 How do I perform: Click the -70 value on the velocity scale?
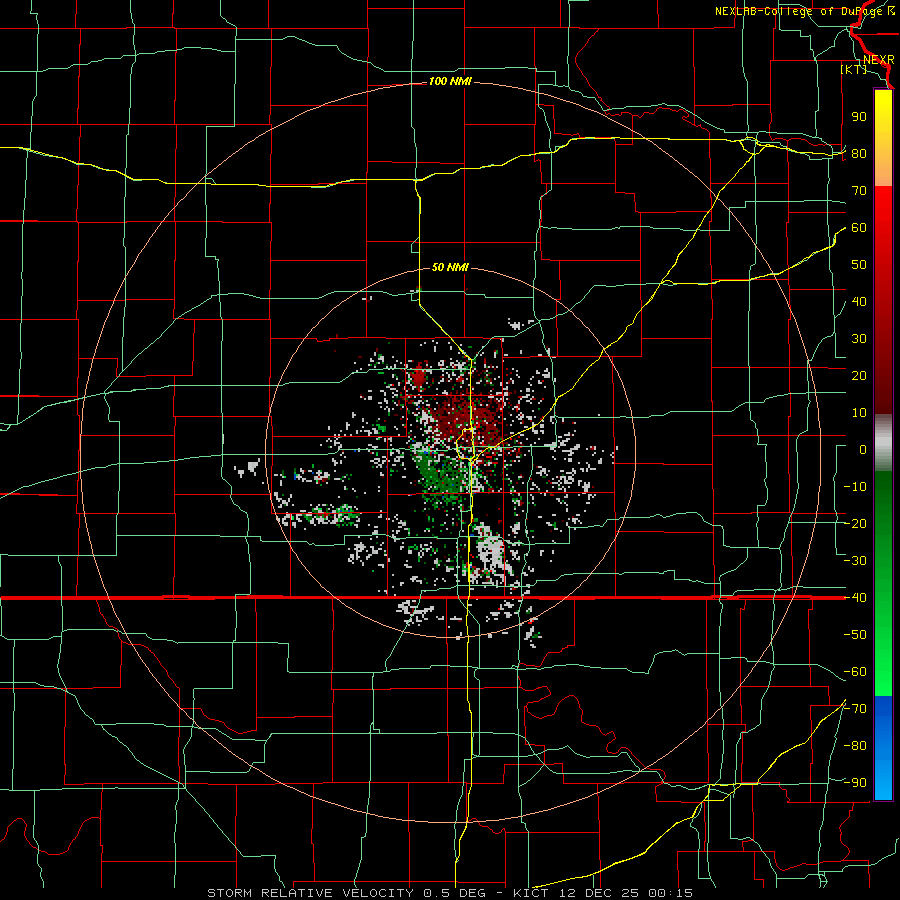point(855,709)
